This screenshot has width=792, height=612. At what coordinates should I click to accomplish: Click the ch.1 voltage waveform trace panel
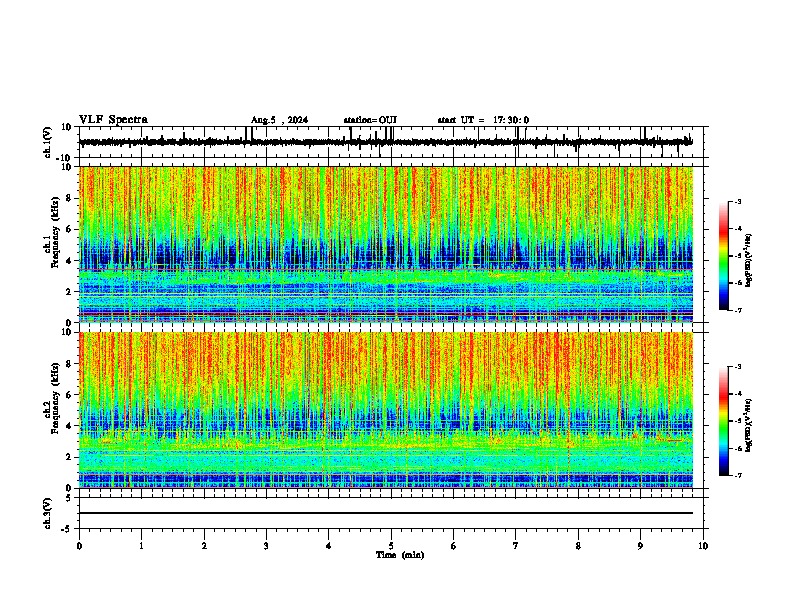click(393, 142)
